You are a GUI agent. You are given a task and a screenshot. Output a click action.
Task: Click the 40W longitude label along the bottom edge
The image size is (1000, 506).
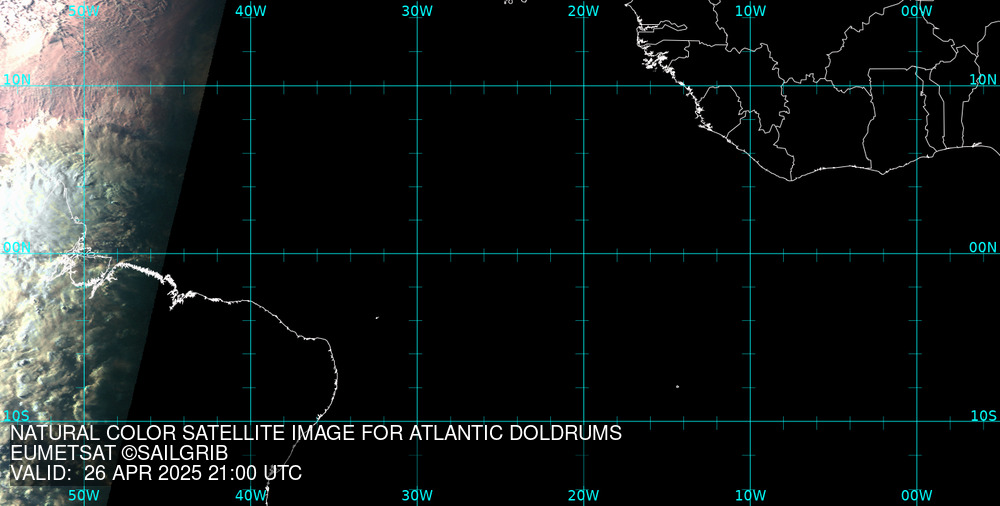click(x=251, y=495)
